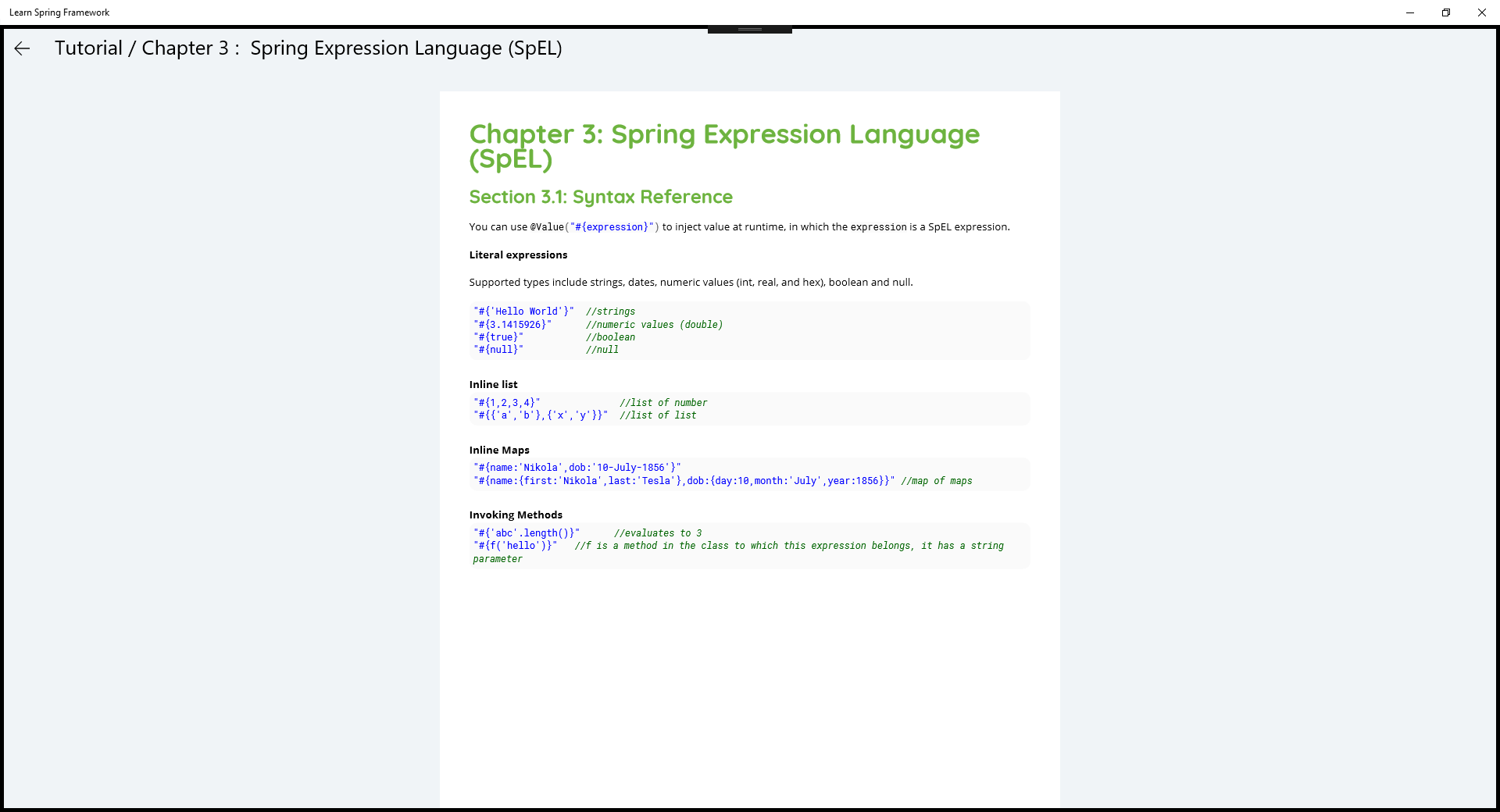
Task: Click the "#{1,2,3,4}" code expression
Action: coord(507,403)
